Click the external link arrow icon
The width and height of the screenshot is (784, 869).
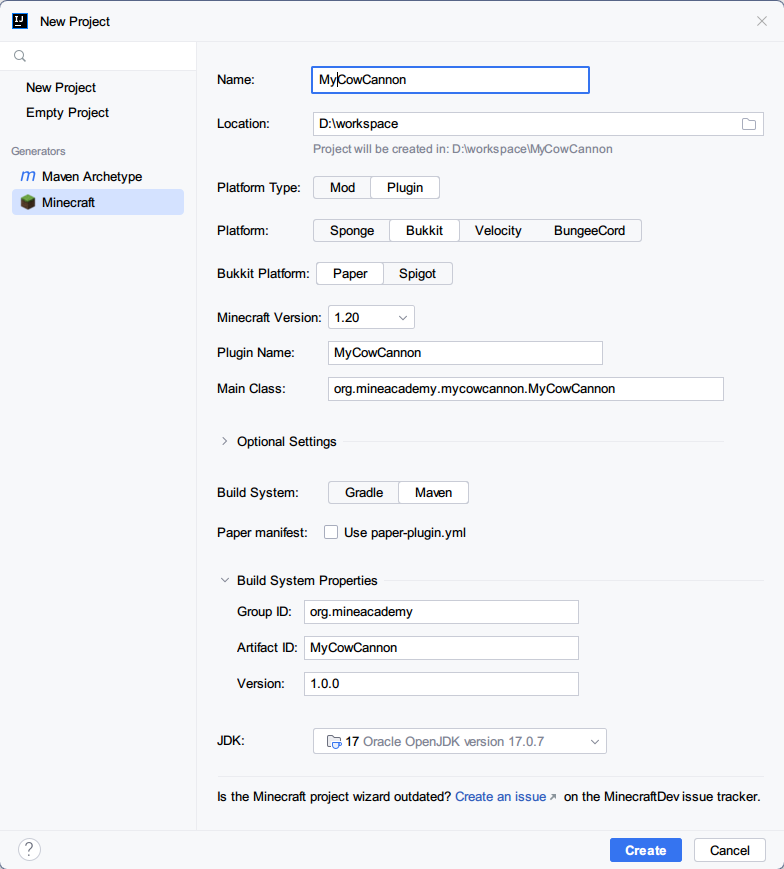click(x=552, y=797)
